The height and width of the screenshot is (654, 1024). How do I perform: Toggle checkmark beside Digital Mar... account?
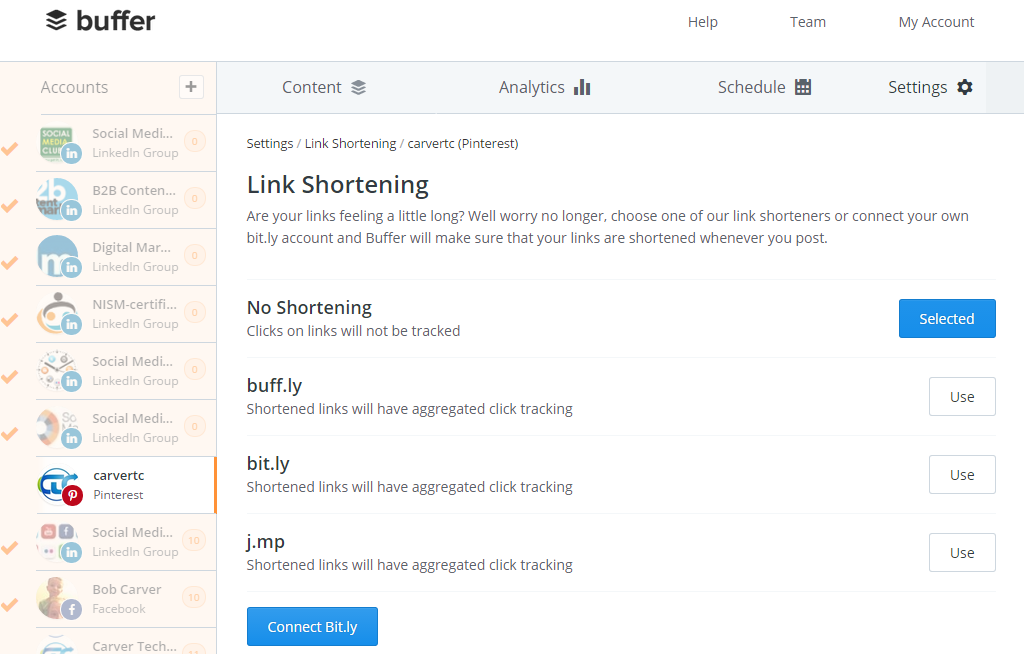pyautogui.click(x=10, y=263)
